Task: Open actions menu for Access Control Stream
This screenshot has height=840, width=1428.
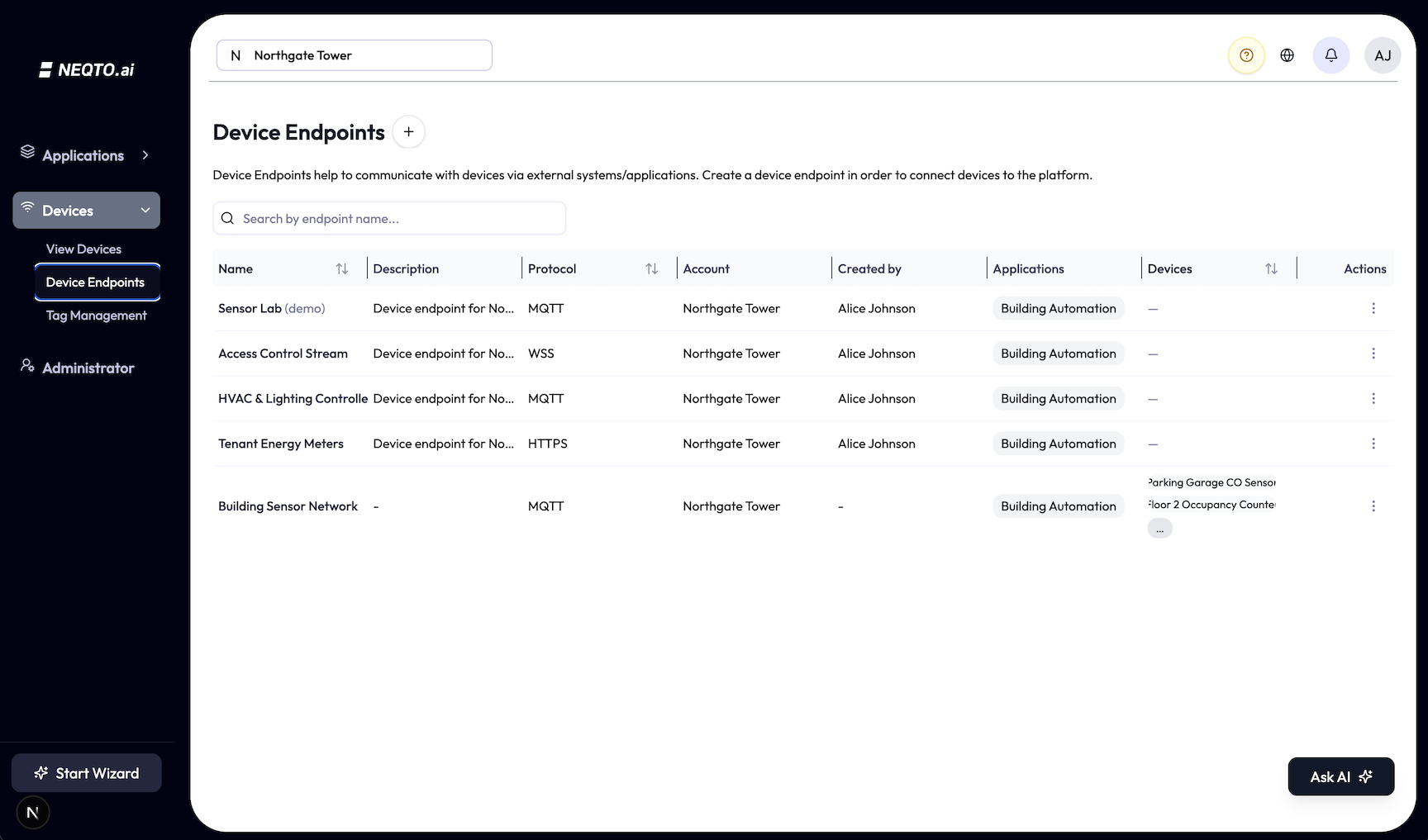Action: click(x=1373, y=354)
